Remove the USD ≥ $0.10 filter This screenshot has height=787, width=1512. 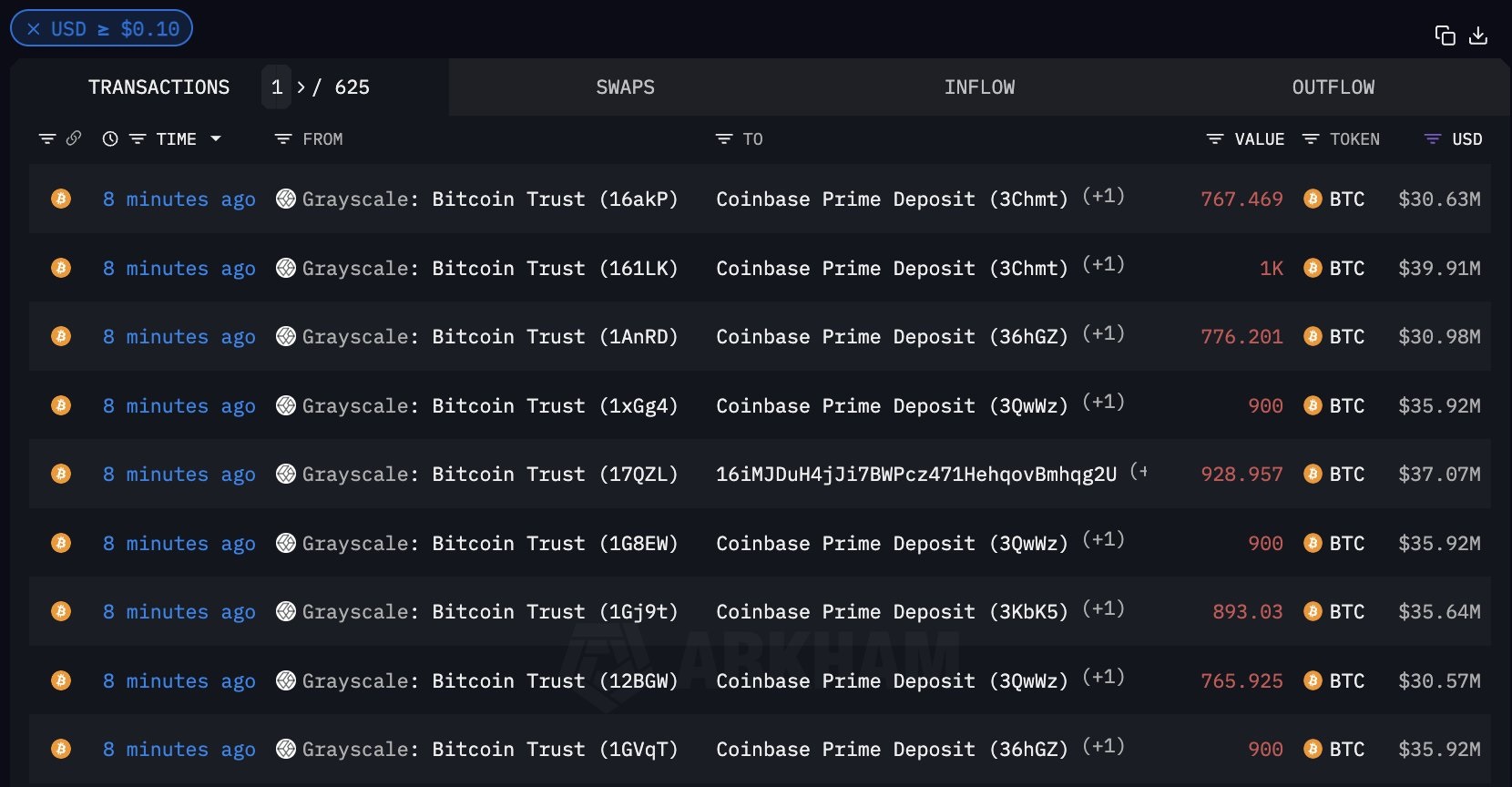coord(34,29)
